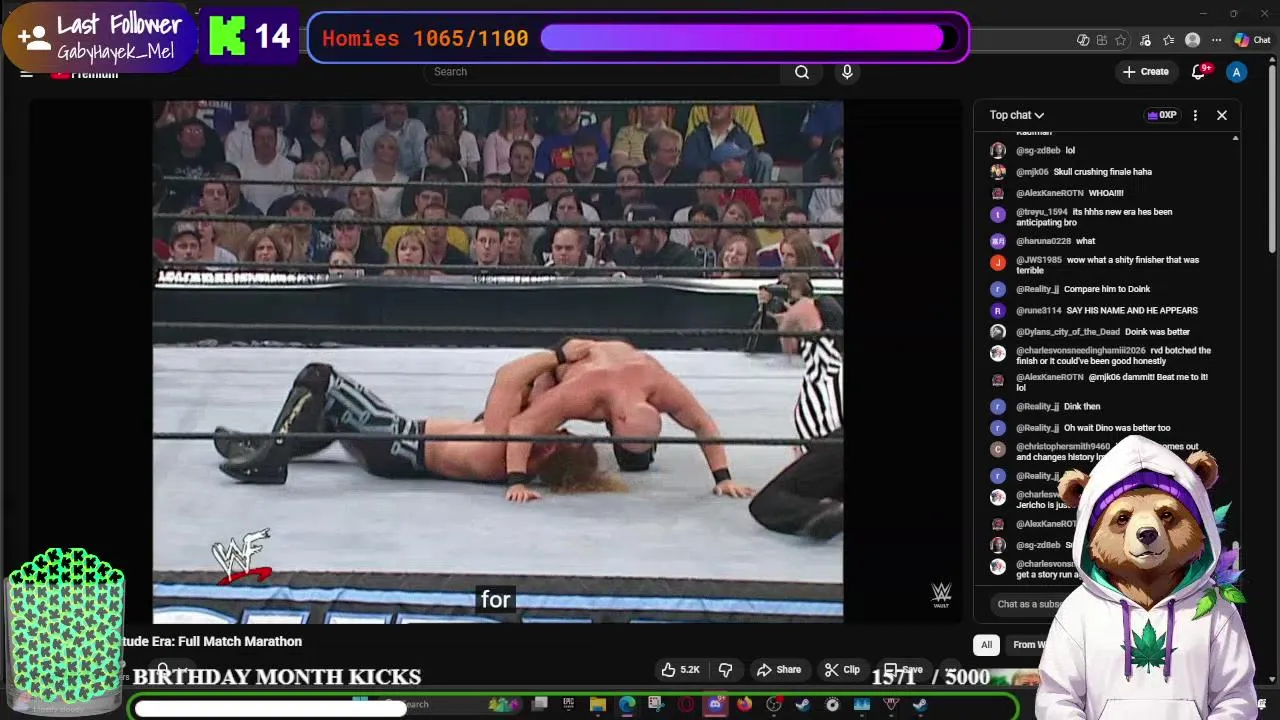Open Epic Games launcher on taskbar
The image size is (1280, 720).
(x=568, y=704)
